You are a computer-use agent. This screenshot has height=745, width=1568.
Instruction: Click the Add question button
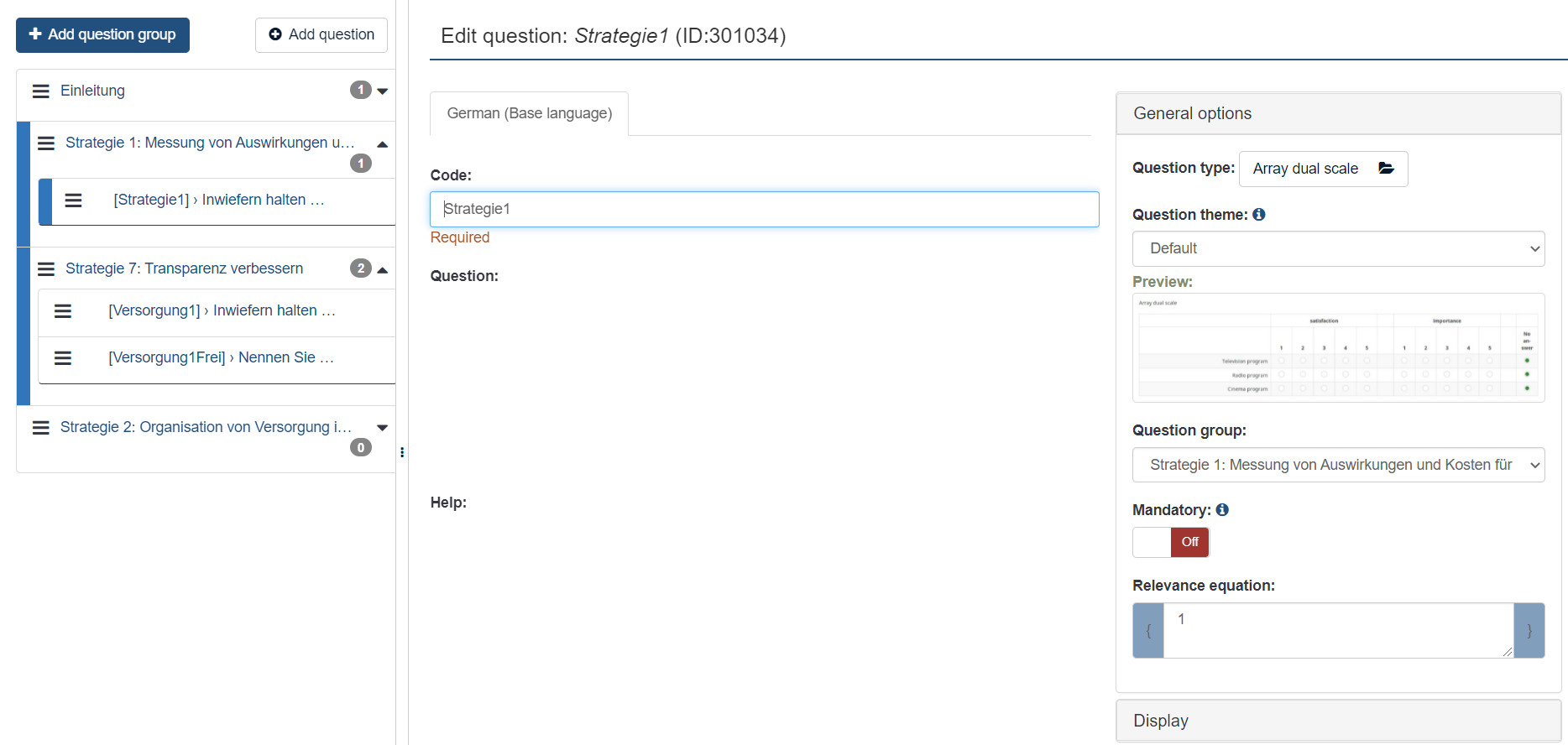[x=321, y=34]
